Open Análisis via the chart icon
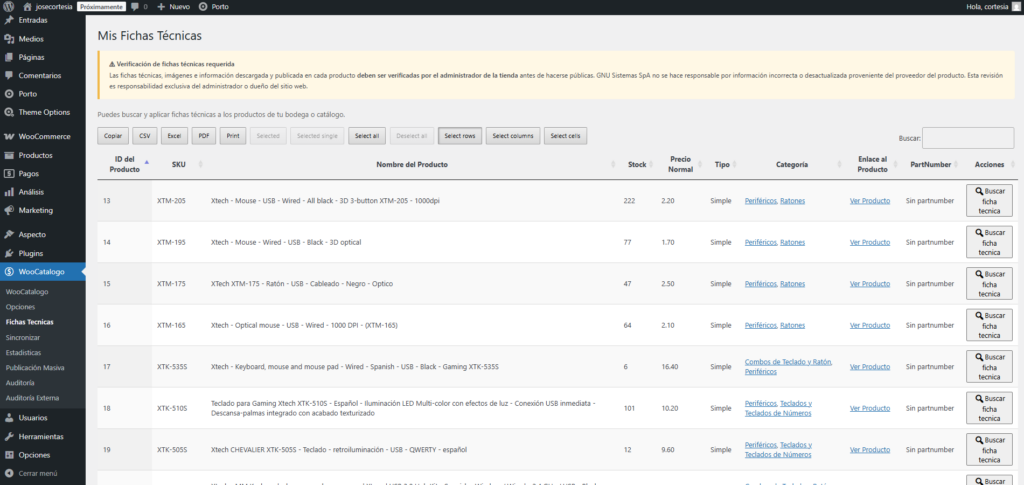Viewport: 1024px width, 485px height. 9,191
